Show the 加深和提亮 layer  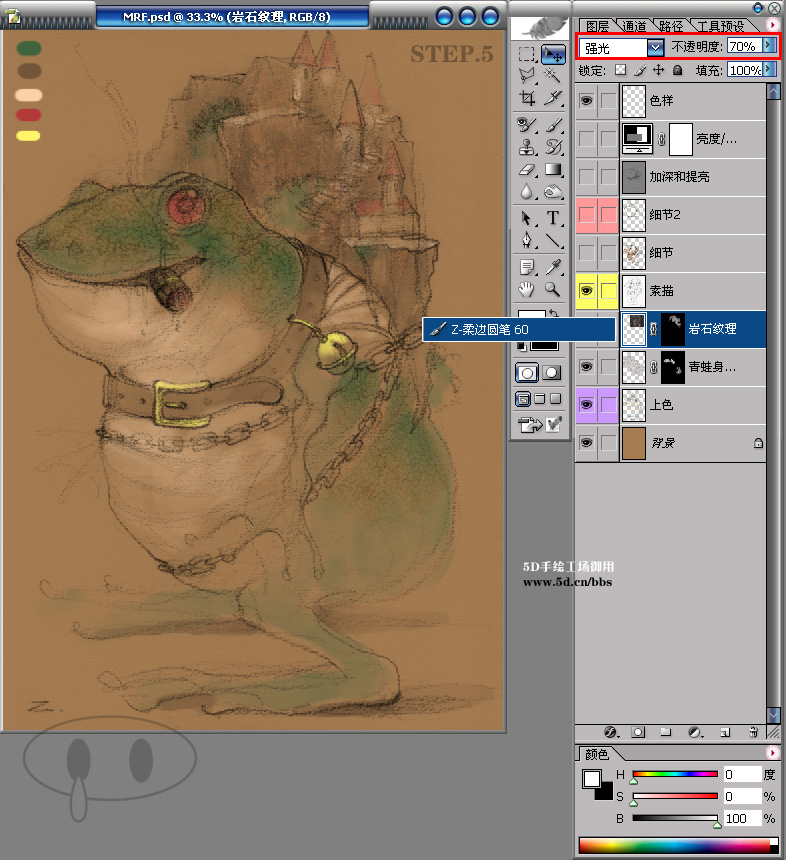pos(586,177)
